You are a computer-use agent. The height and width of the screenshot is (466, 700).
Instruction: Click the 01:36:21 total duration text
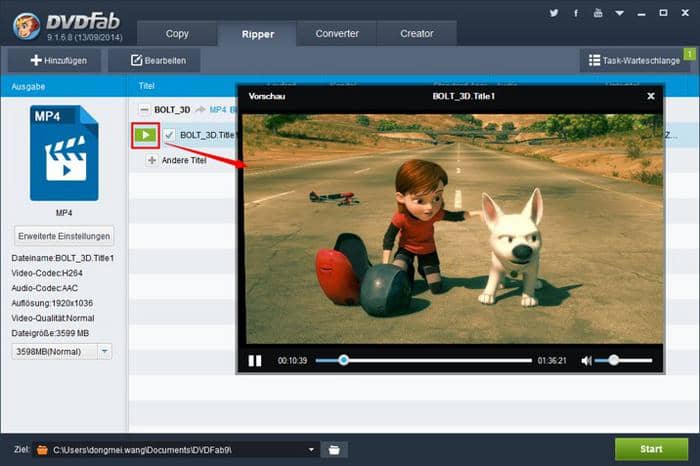[552, 361]
